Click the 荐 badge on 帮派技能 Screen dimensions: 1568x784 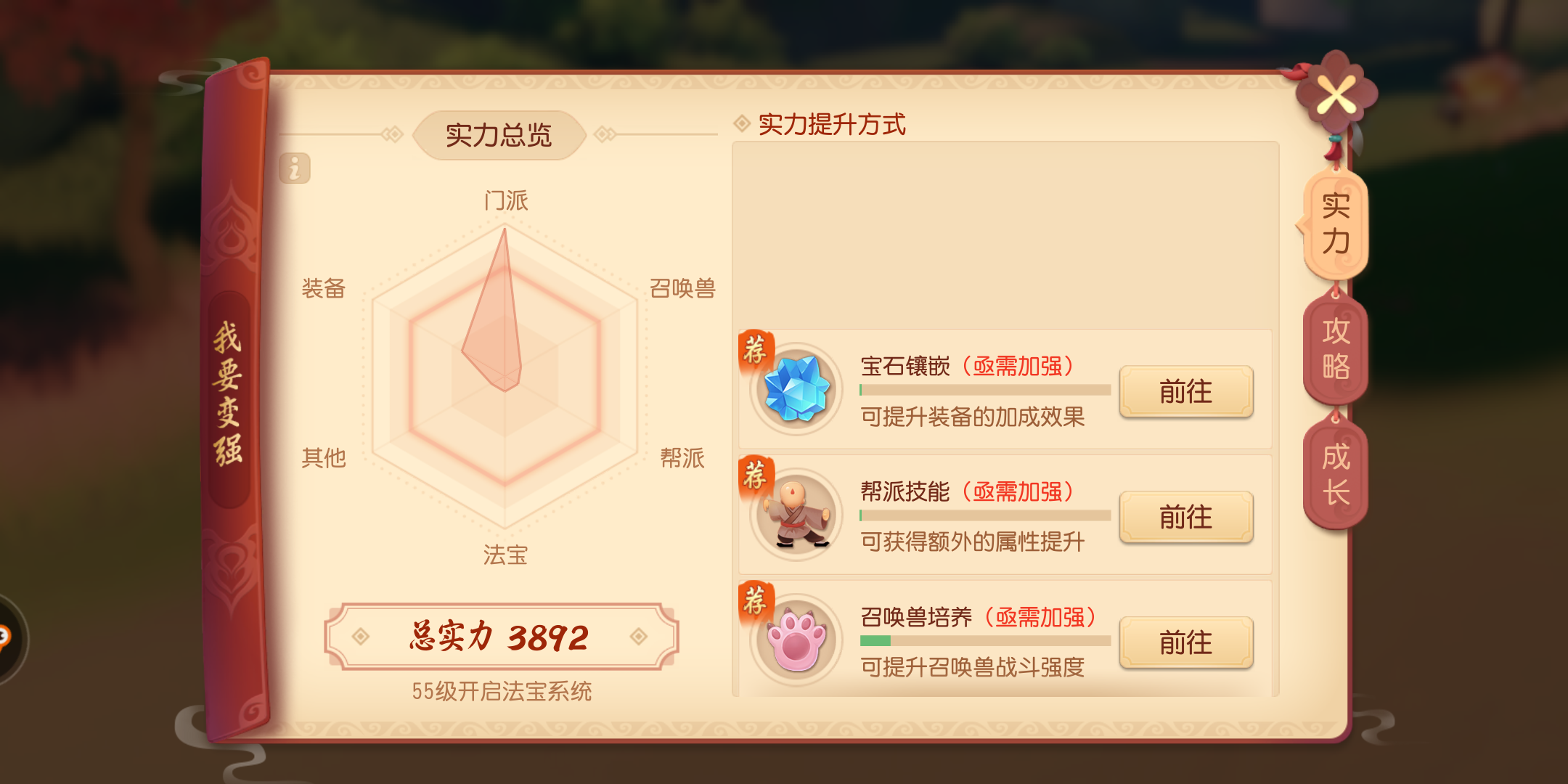click(x=756, y=476)
